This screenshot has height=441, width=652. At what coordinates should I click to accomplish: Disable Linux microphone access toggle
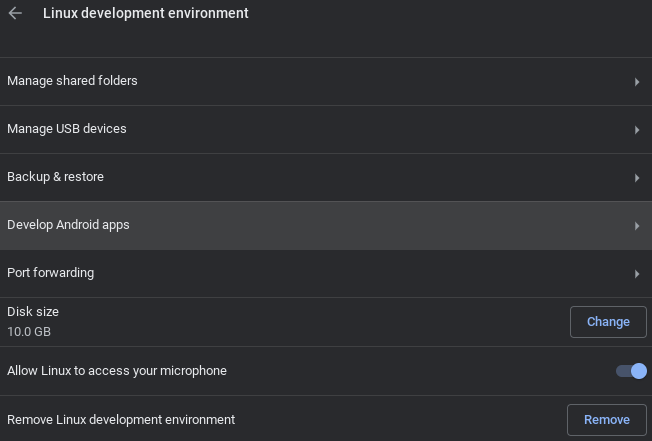point(632,371)
